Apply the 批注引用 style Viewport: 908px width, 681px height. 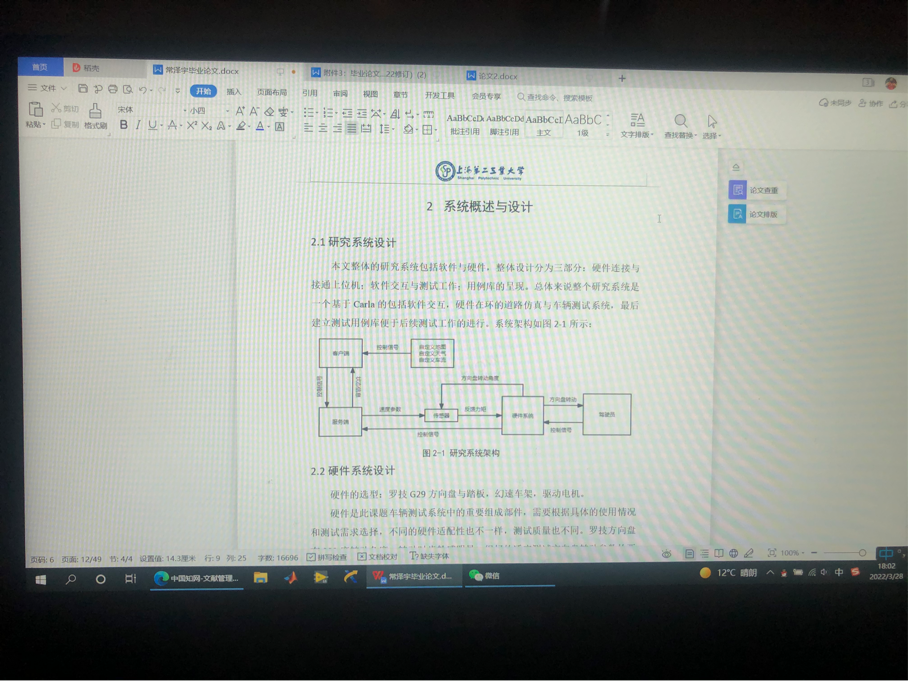pos(465,125)
